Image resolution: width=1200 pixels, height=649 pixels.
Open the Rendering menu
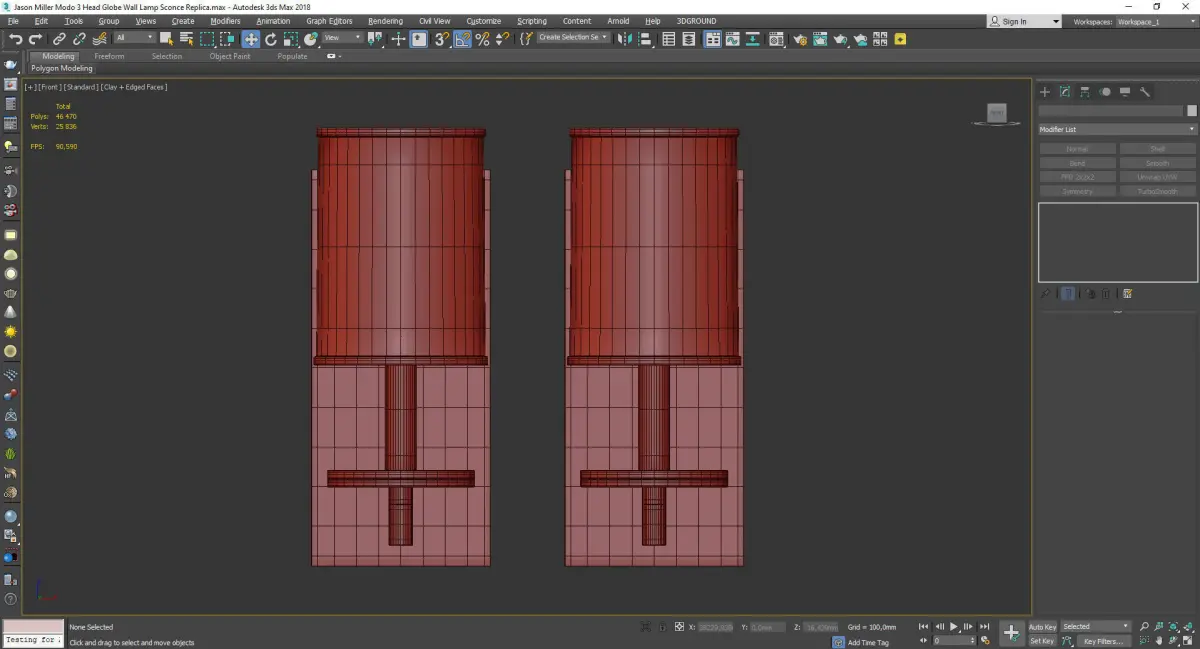point(385,21)
